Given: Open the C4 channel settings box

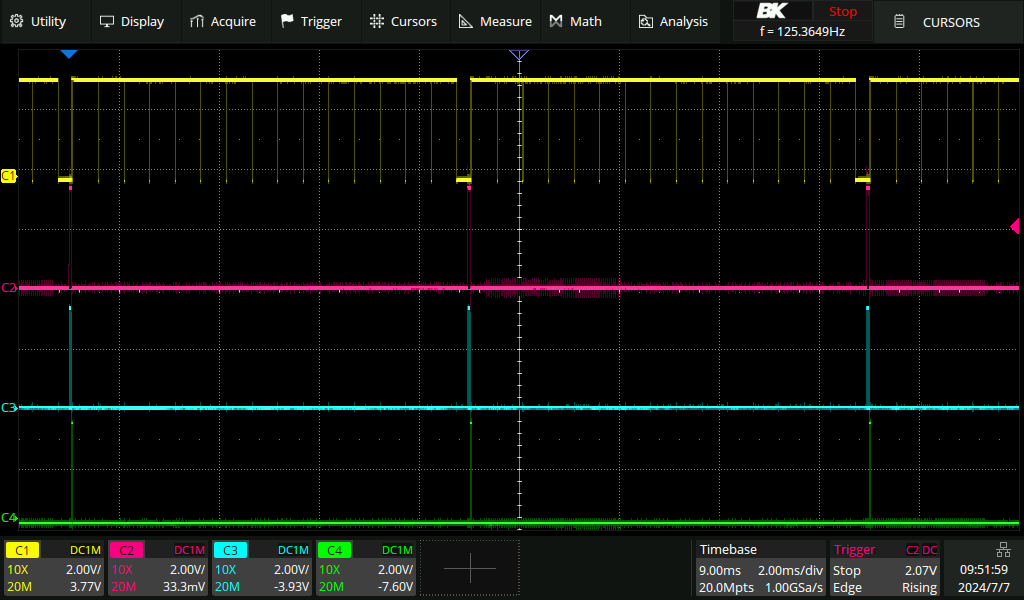Looking at the screenshot, I should click(x=366, y=568).
